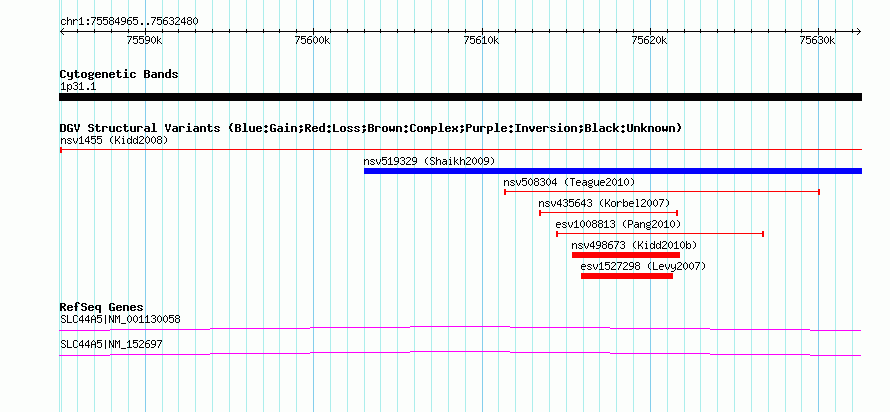The height and width of the screenshot is (412, 890).
Task: Click the DGV Structural Variants track title
Action: (x=371, y=128)
